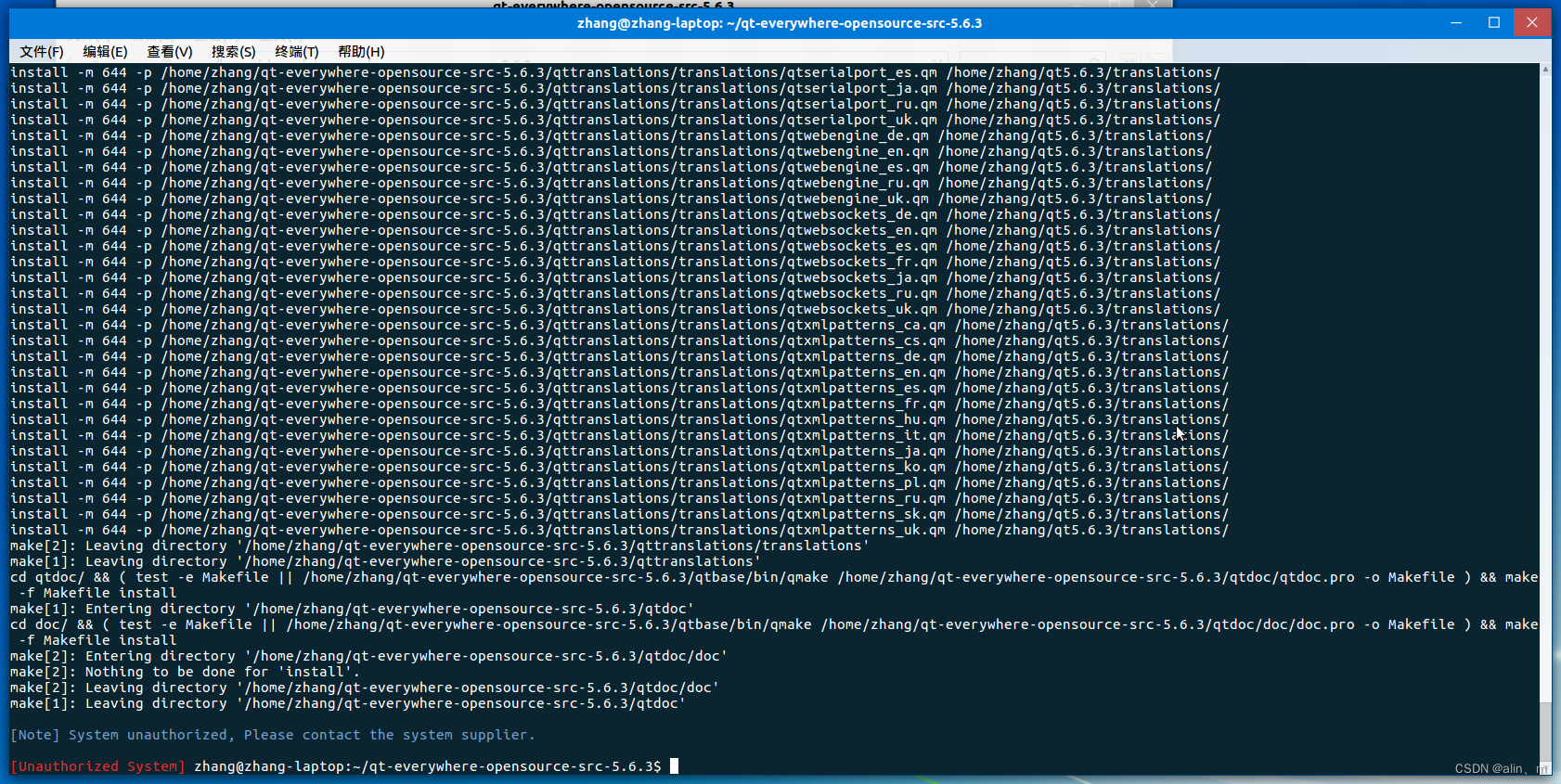The width and height of the screenshot is (1561, 784).
Task: Click the install line for qtwebsockets_uk.qm
Action: click(615, 309)
